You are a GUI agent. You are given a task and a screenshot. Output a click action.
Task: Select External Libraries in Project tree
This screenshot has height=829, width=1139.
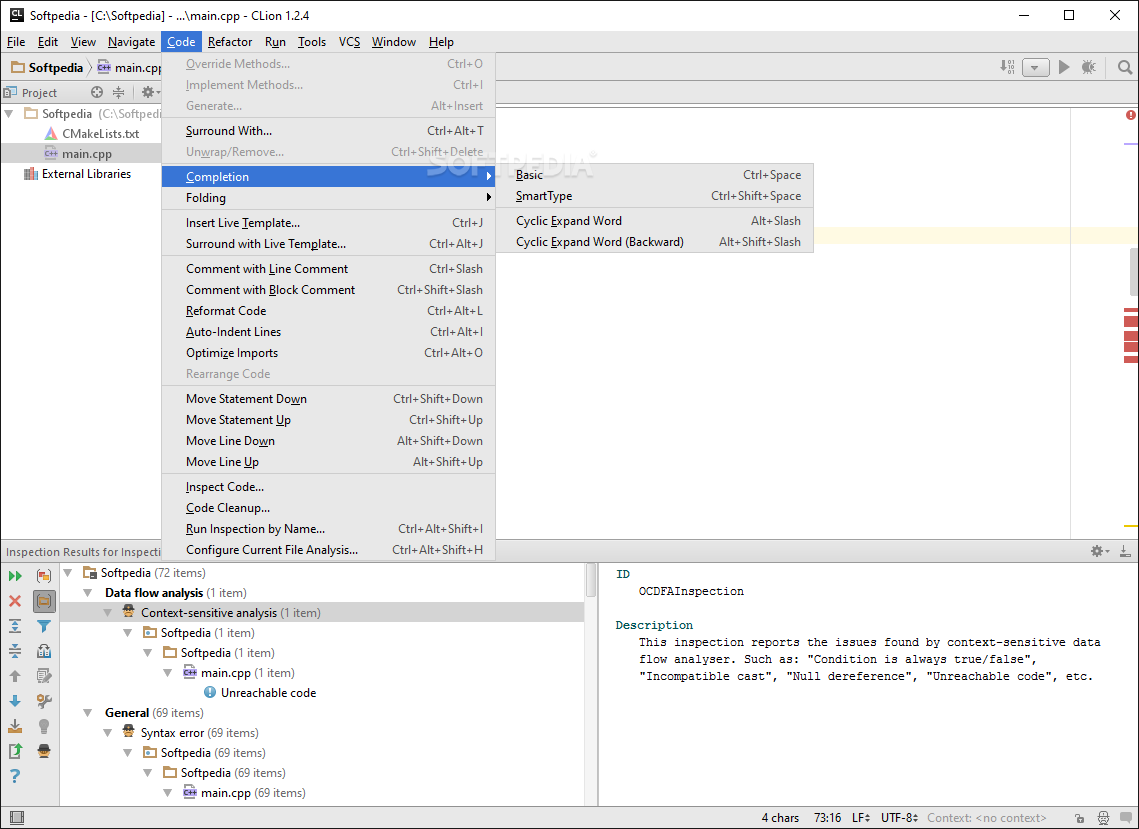point(86,174)
